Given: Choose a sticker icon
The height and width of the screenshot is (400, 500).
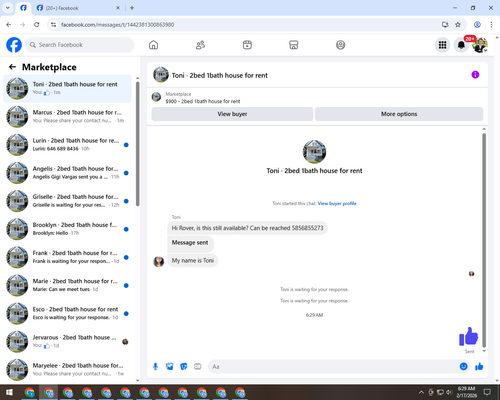Looking at the screenshot, I should (x=184, y=367).
